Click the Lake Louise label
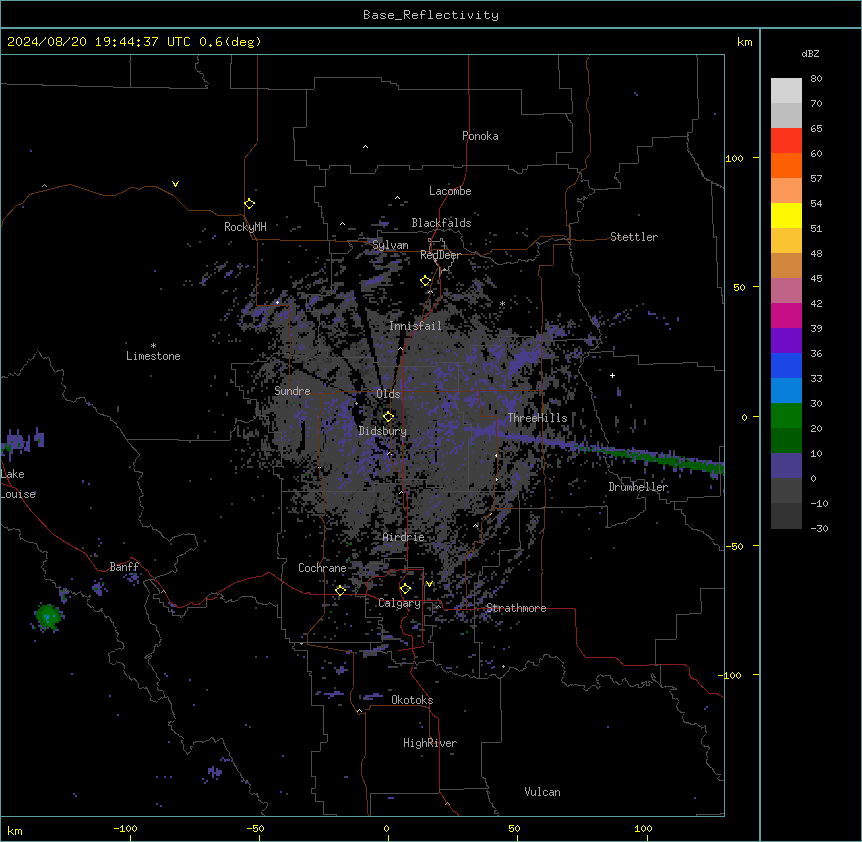This screenshot has width=862, height=842. [18, 484]
